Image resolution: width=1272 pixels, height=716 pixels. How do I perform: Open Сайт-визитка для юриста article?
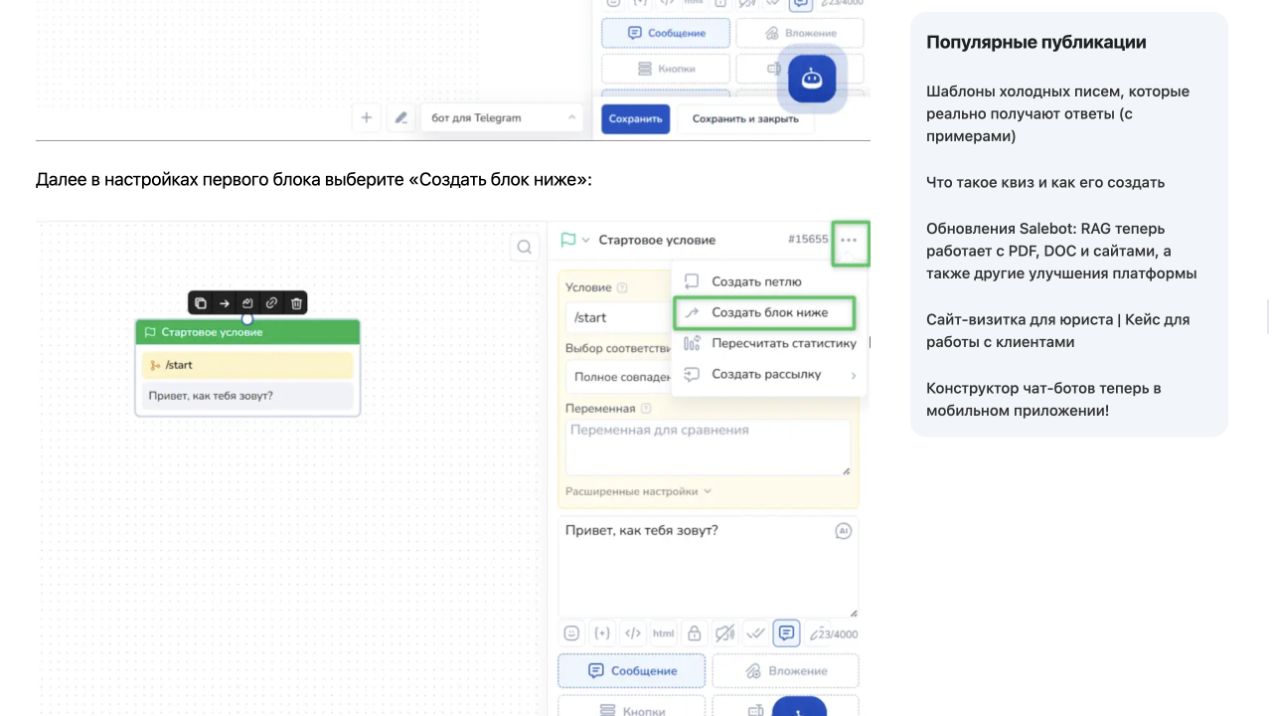point(1058,331)
